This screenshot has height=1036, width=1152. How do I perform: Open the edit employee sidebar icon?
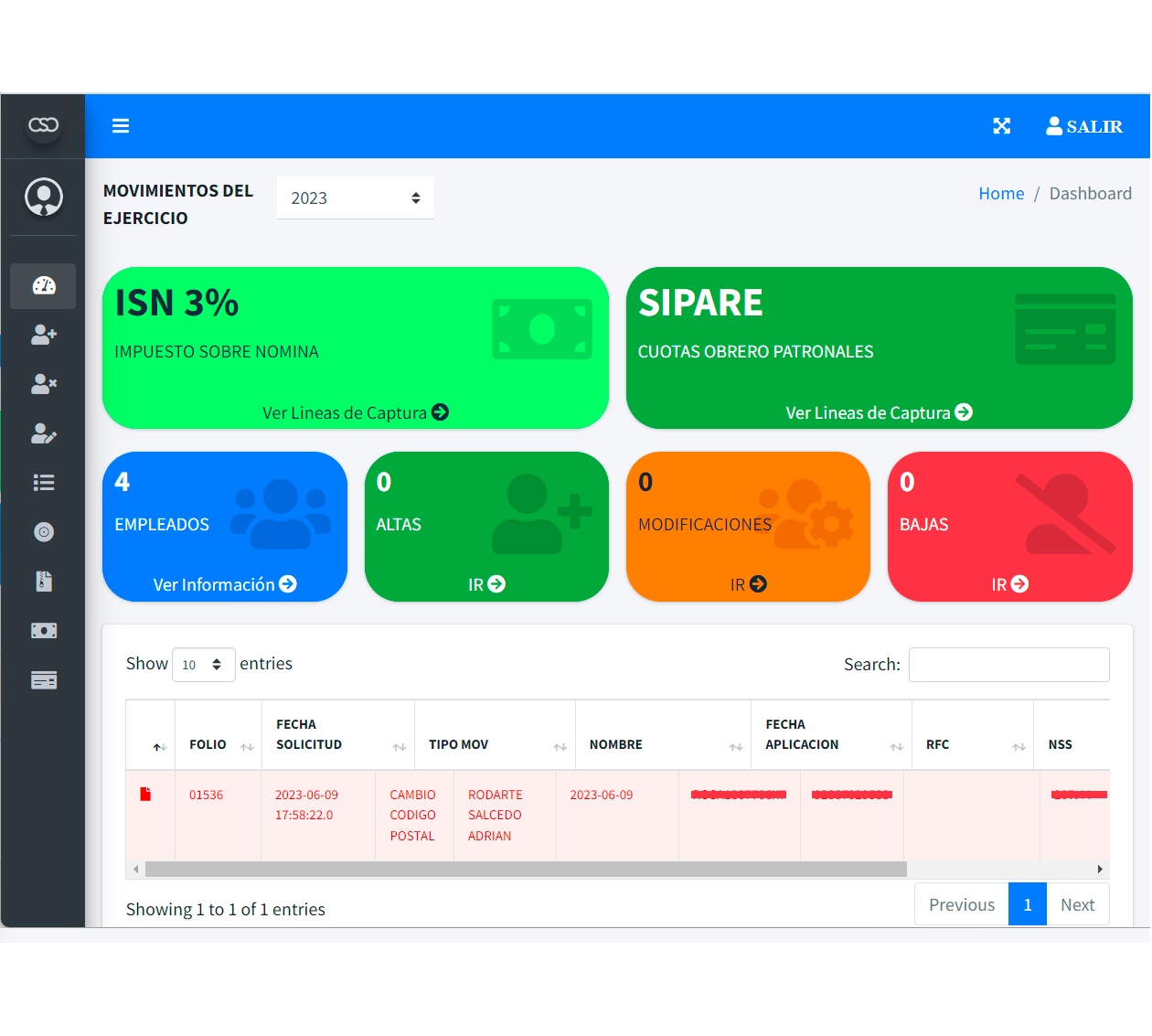tap(43, 434)
